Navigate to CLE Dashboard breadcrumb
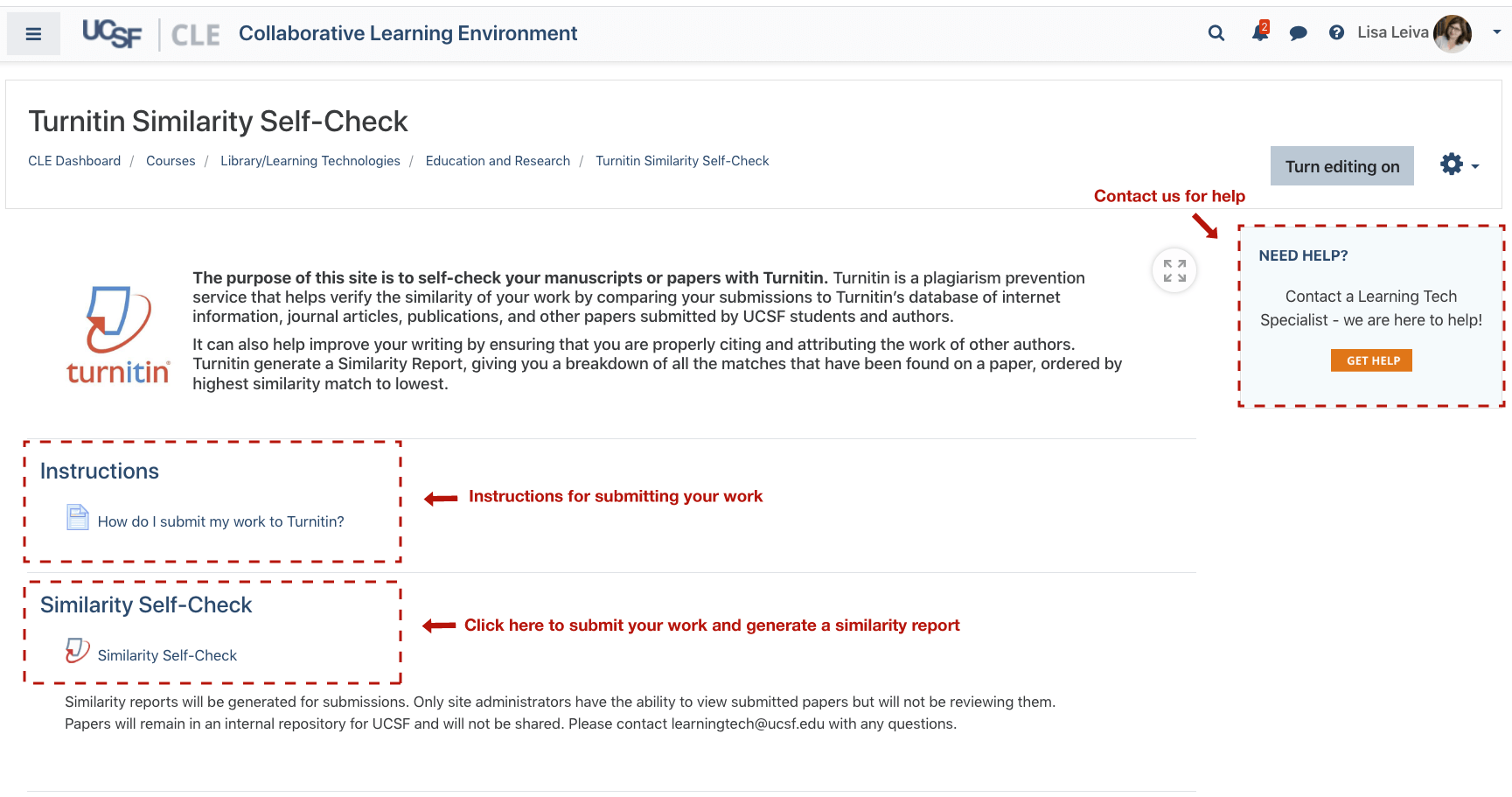The width and height of the screenshot is (1512, 797). click(x=74, y=161)
